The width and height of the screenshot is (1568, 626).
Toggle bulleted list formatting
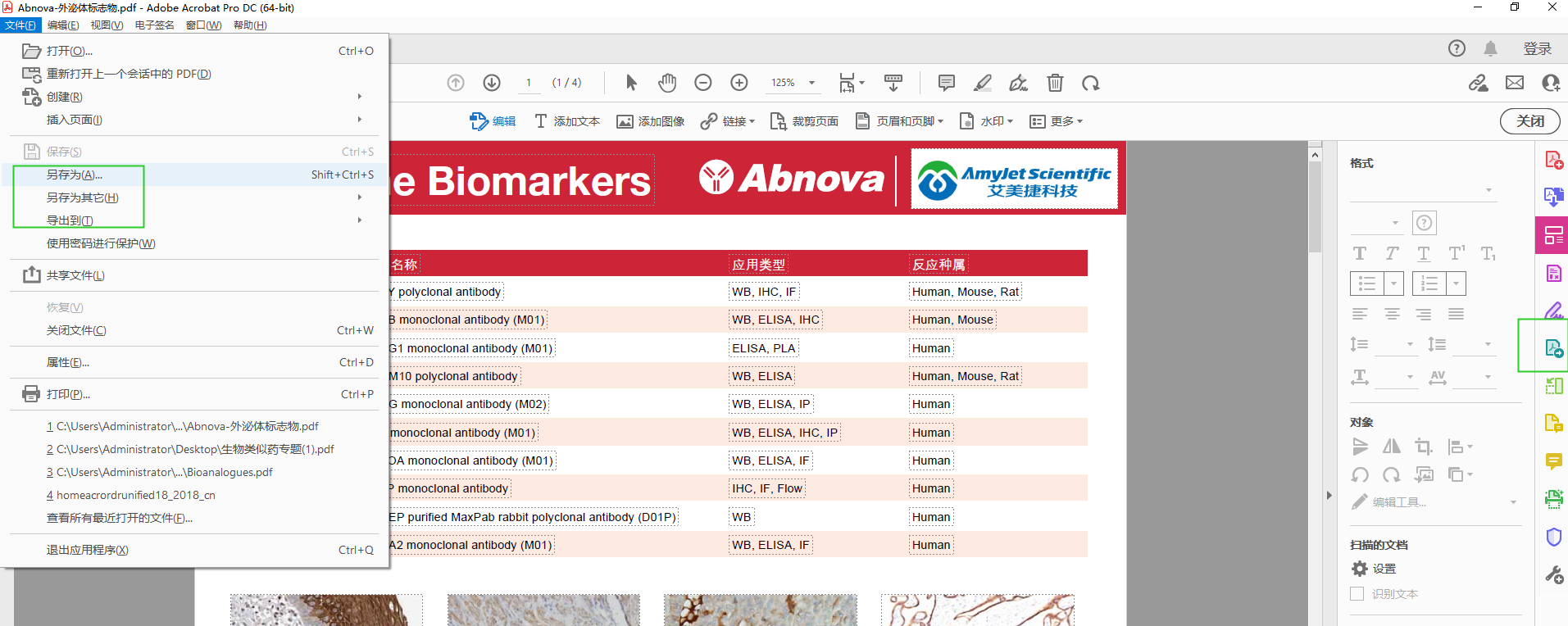pyautogui.click(x=1367, y=284)
